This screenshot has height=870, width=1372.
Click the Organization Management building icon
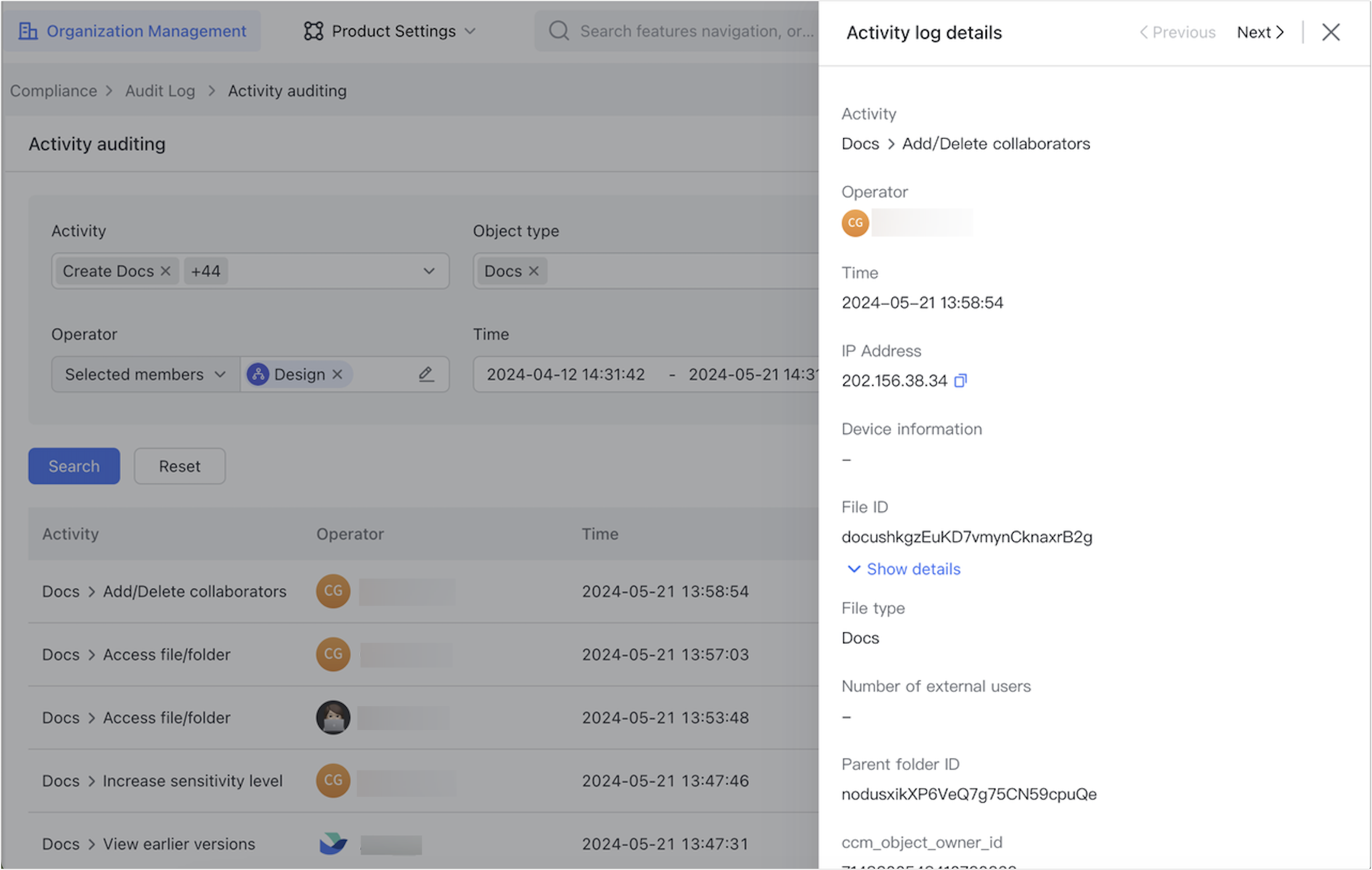pyautogui.click(x=28, y=31)
